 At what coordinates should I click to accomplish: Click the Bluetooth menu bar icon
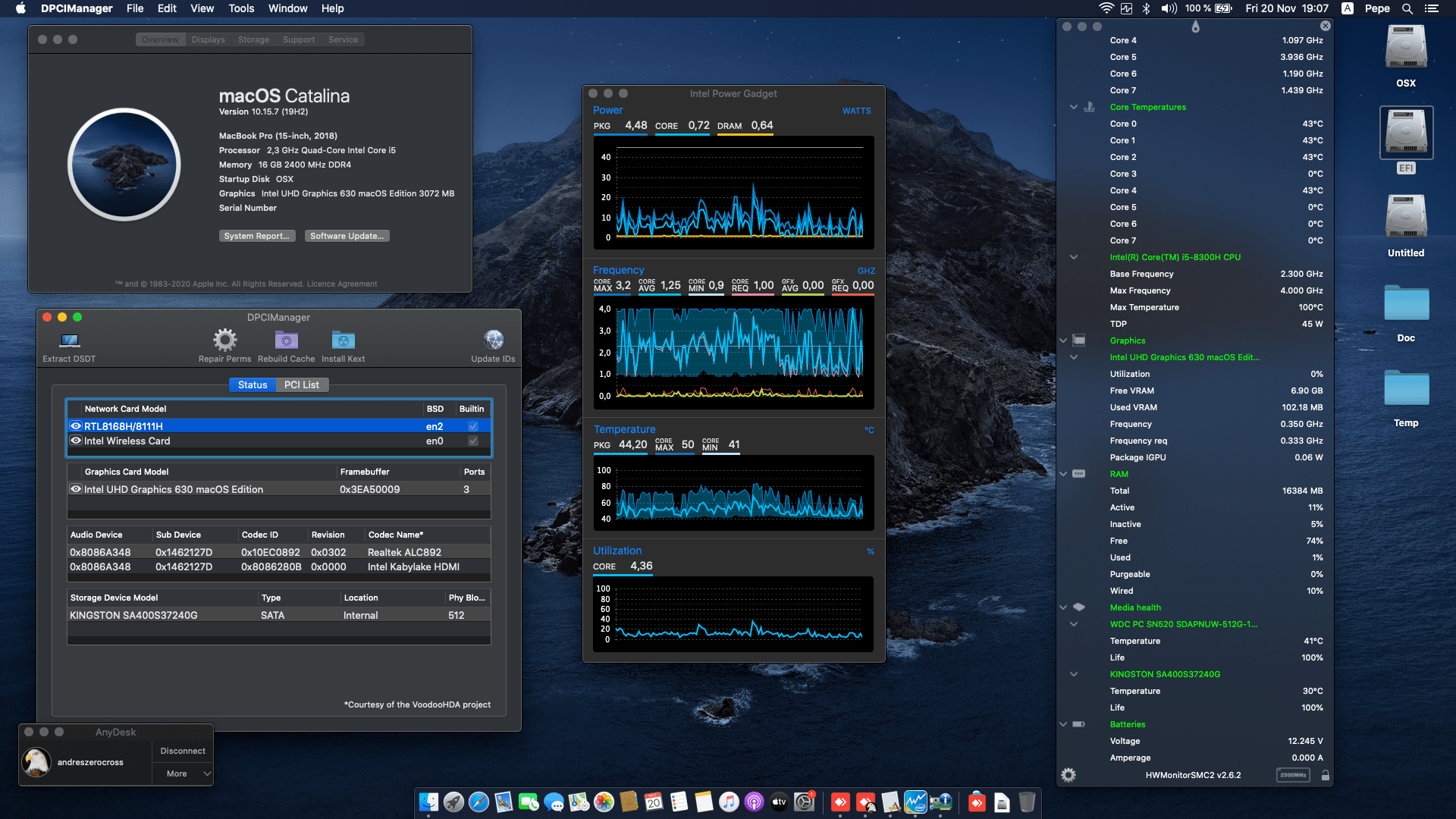(1147, 8)
